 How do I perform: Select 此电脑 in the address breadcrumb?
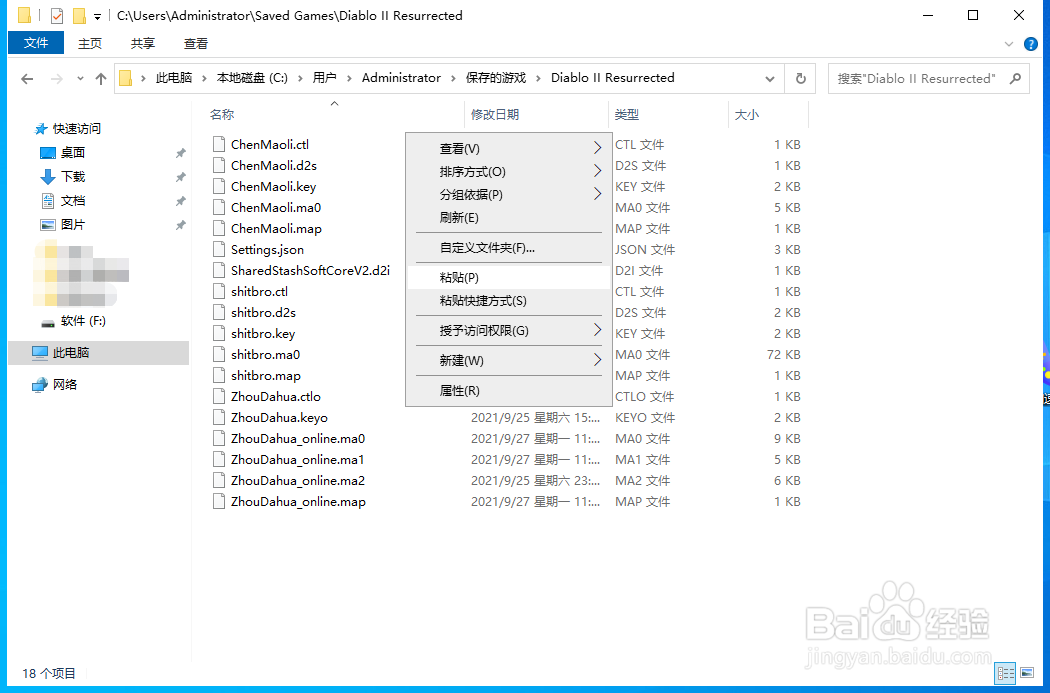tap(174, 78)
